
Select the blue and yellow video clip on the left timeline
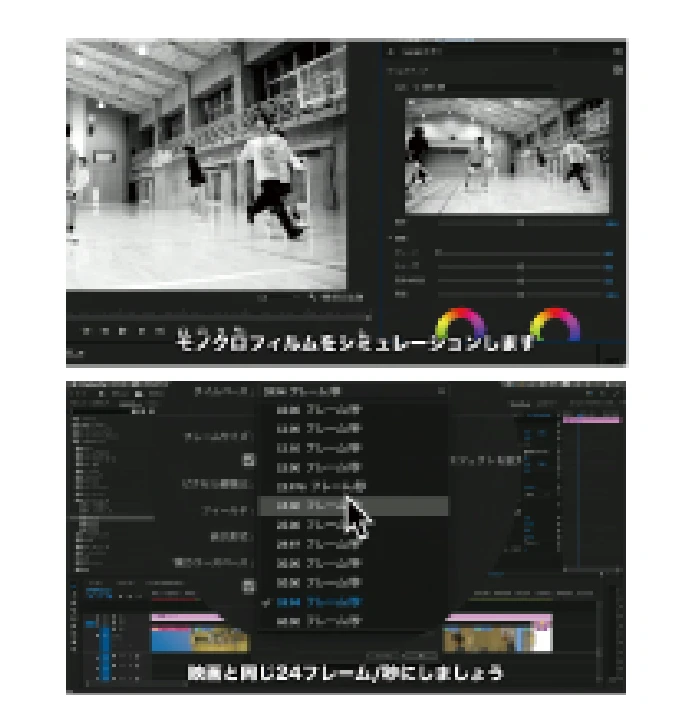click(200, 639)
